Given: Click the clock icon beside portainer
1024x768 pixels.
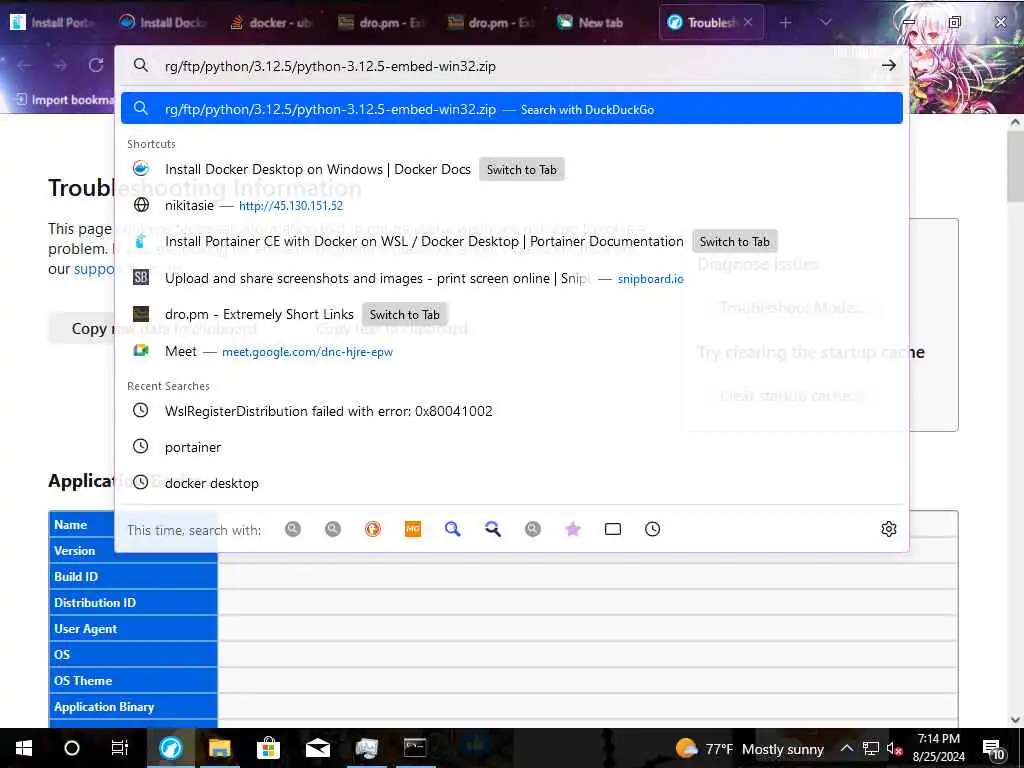Looking at the screenshot, I should click(x=141, y=446).
